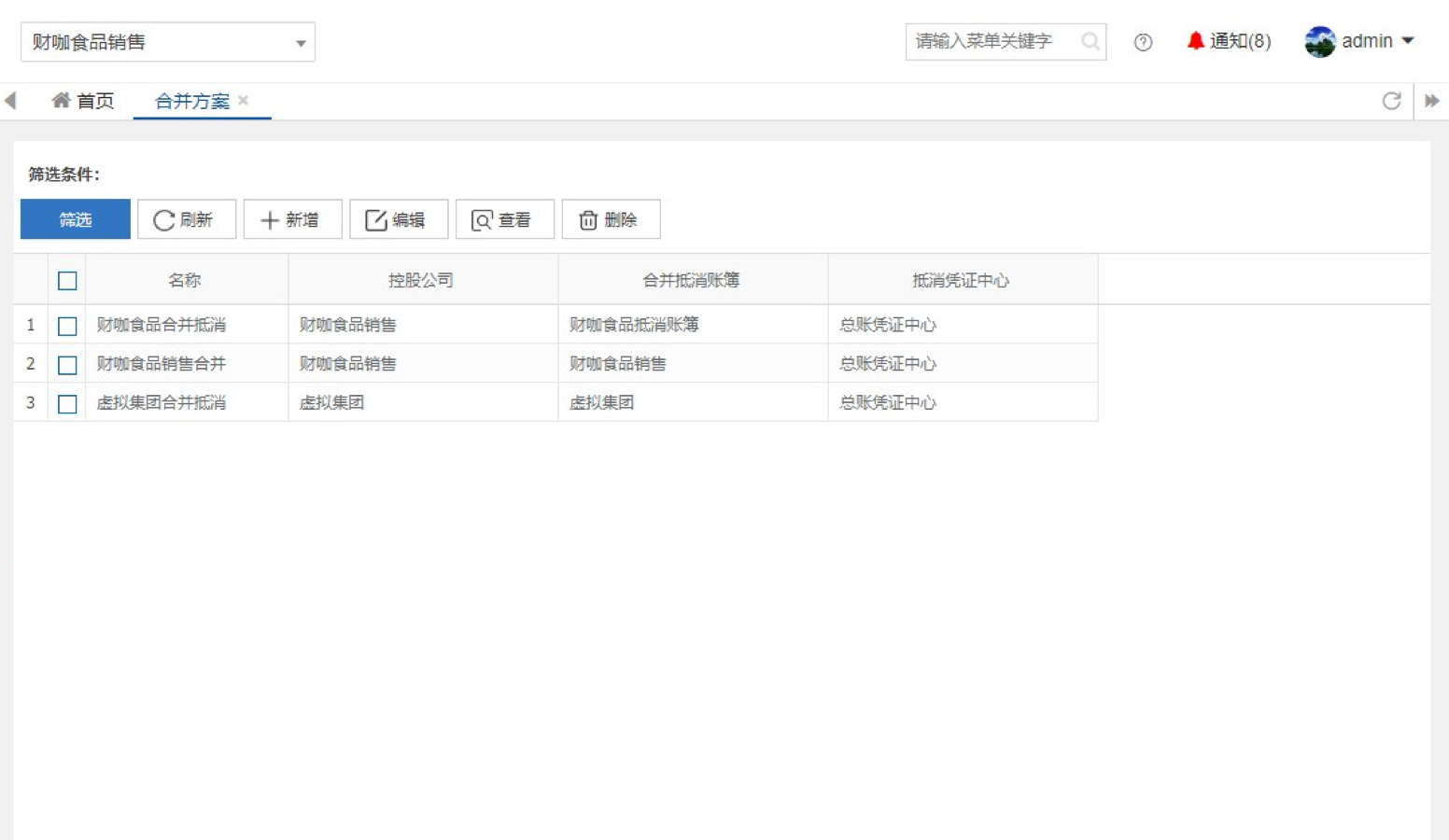
Task: Open the admin user menu arrow
Action: tap(1408, 41)
